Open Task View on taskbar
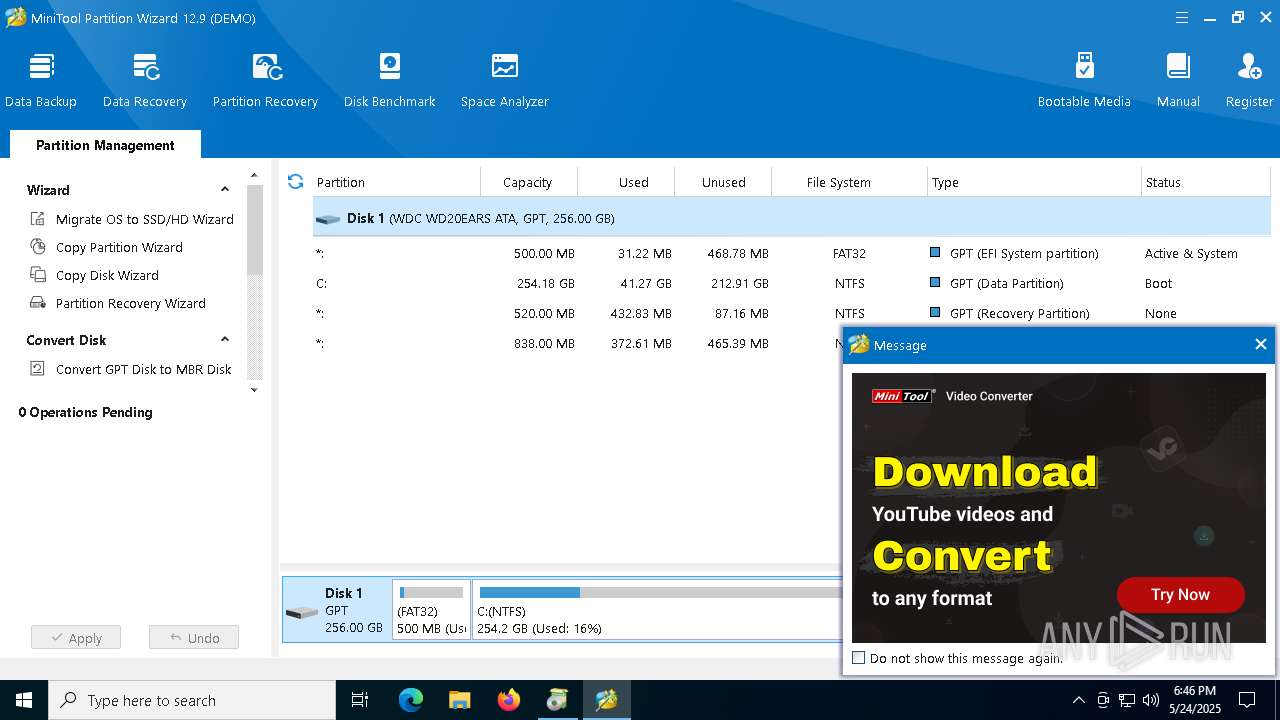1280x720 pixels. [x=360, y=700]
